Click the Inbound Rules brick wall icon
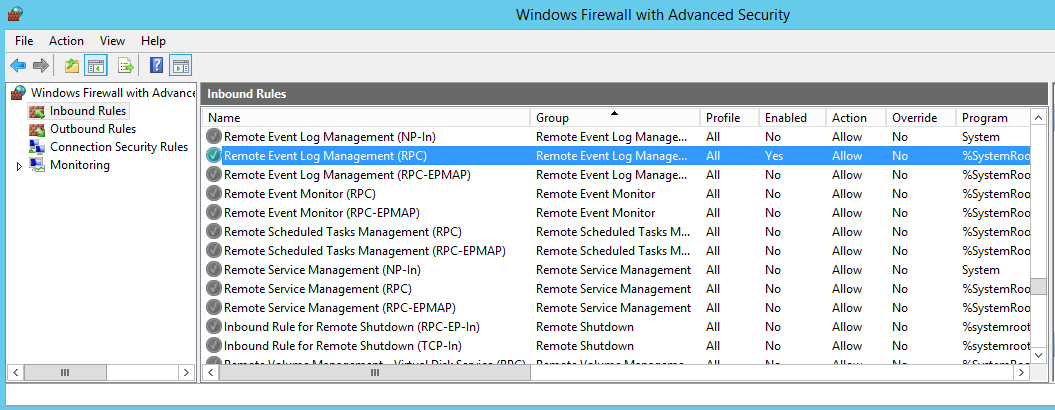This screenshot has height=410, width=1055. [38, 110]
